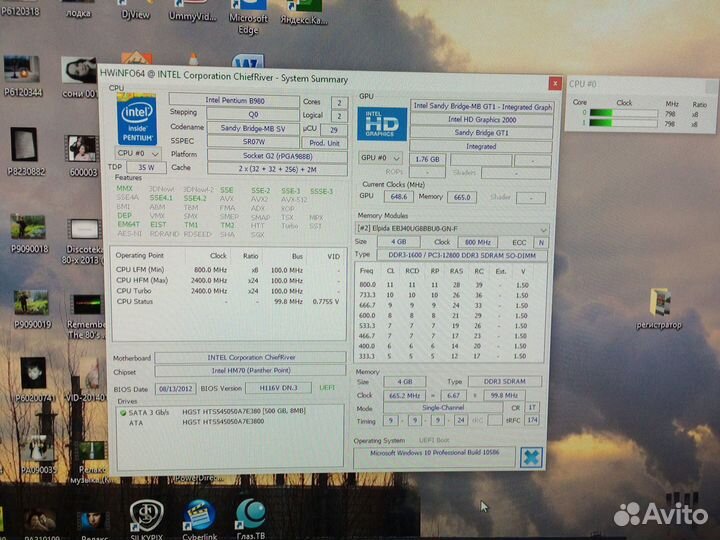Click the green UEFI label
Image resolution: width=720 pixels, height=540 pixels.
click(x=327, y=388)
